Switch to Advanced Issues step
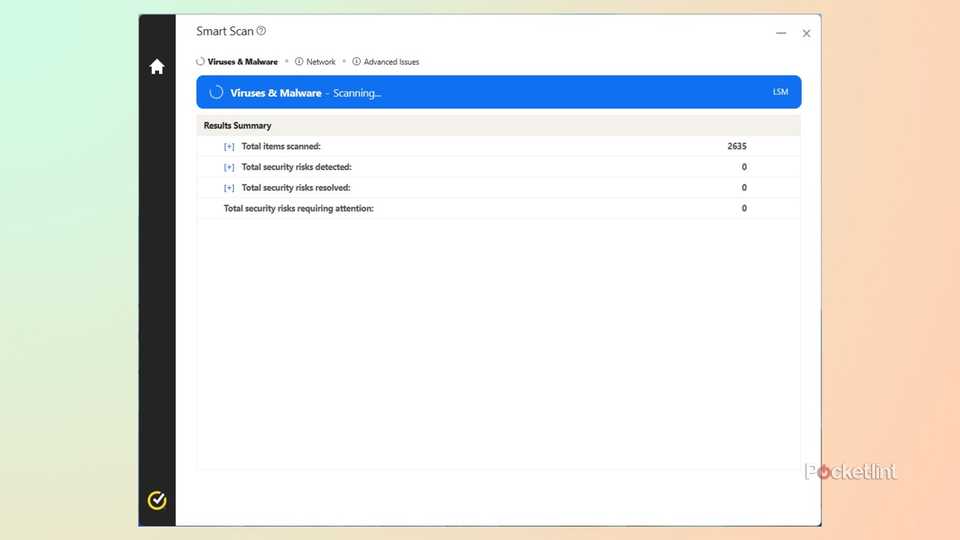This screenshot has width=960, height=540. 391,62
